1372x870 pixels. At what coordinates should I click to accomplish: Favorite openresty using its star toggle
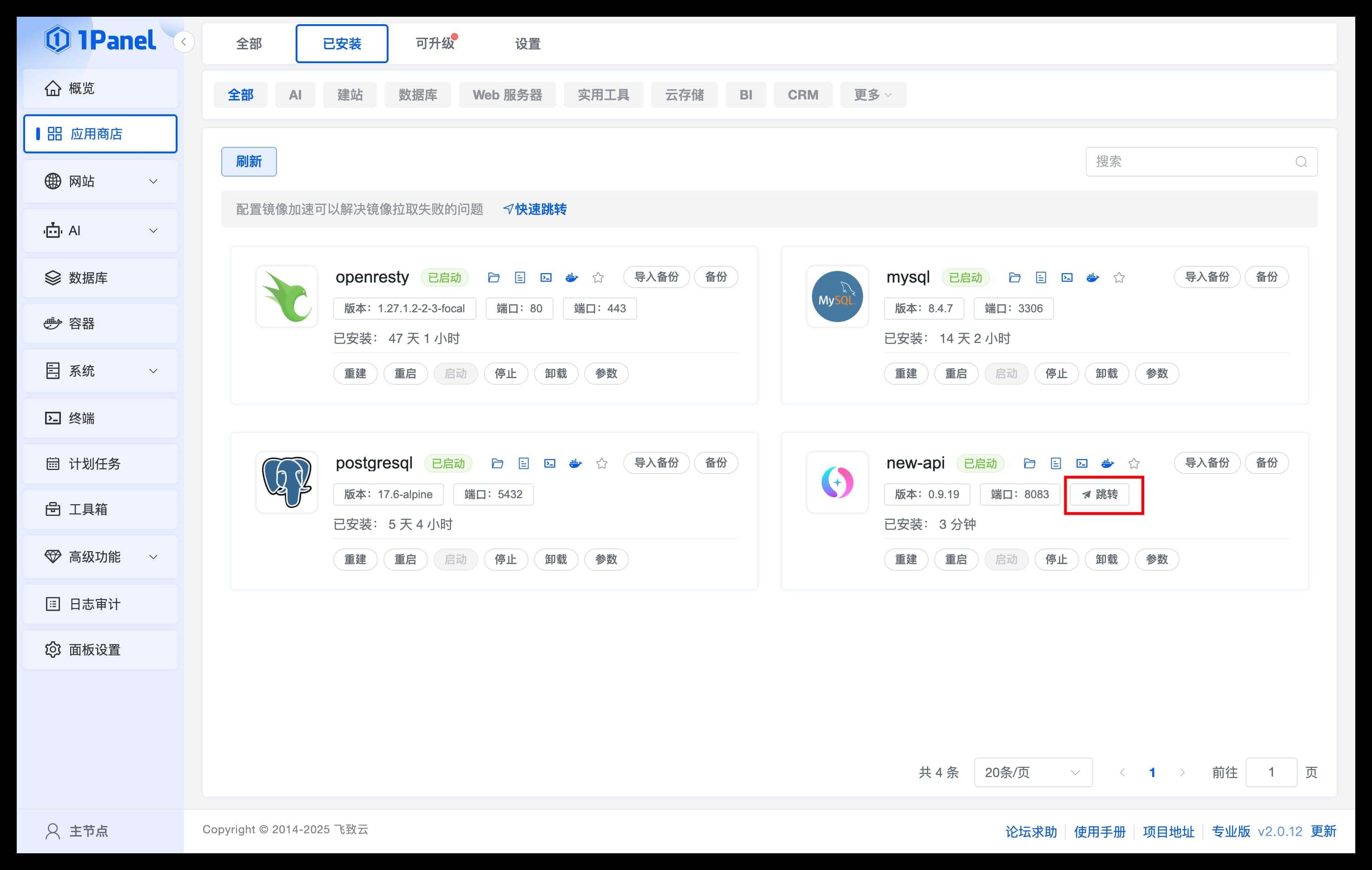coord(598,277)
